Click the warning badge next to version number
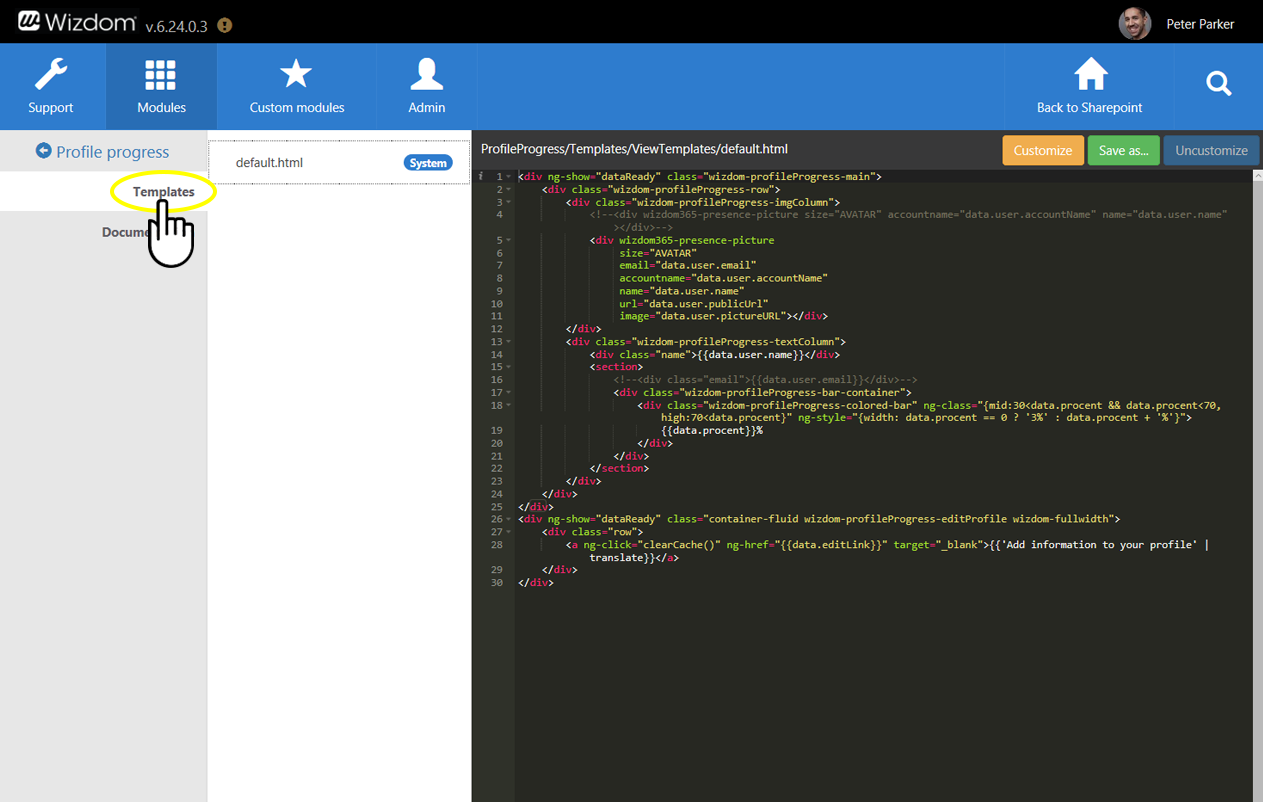 point(224,25)
